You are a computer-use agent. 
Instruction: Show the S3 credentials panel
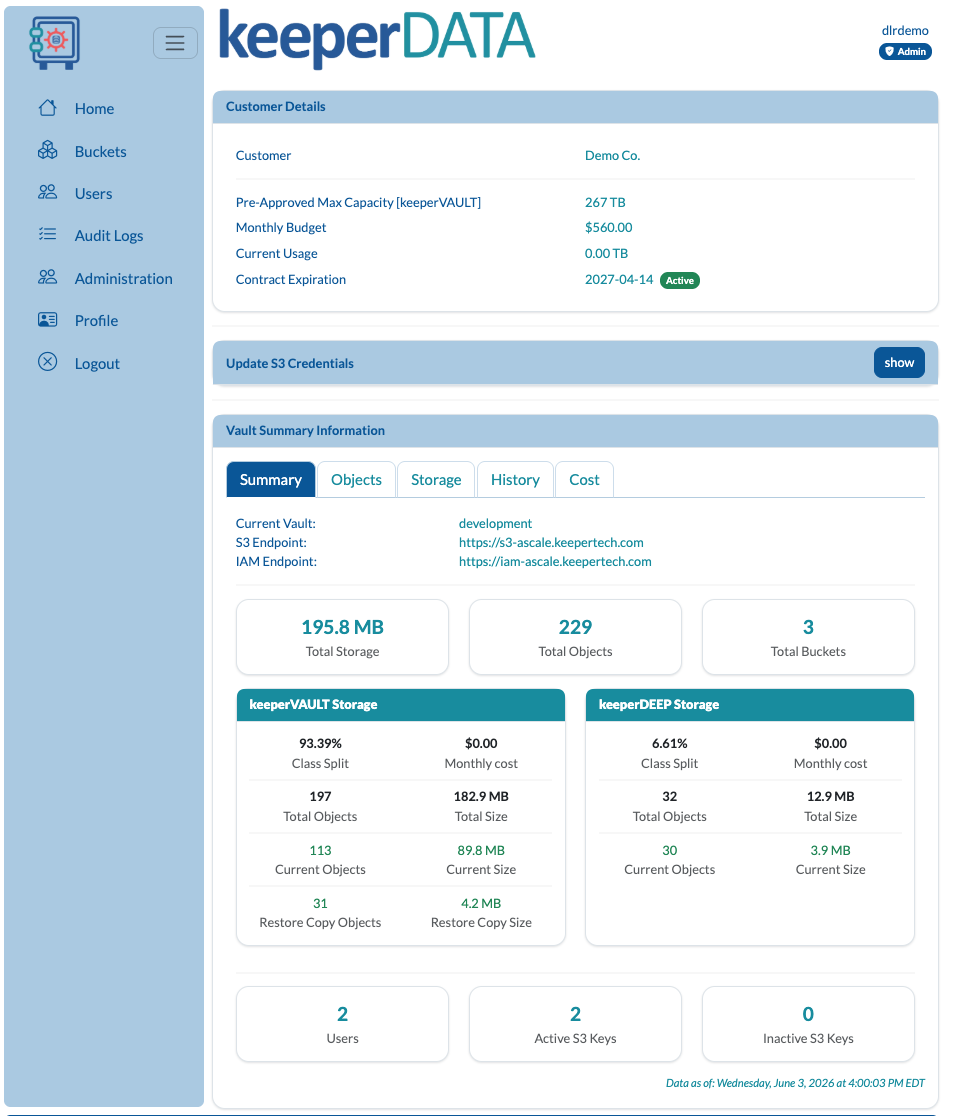pos(899,362)
